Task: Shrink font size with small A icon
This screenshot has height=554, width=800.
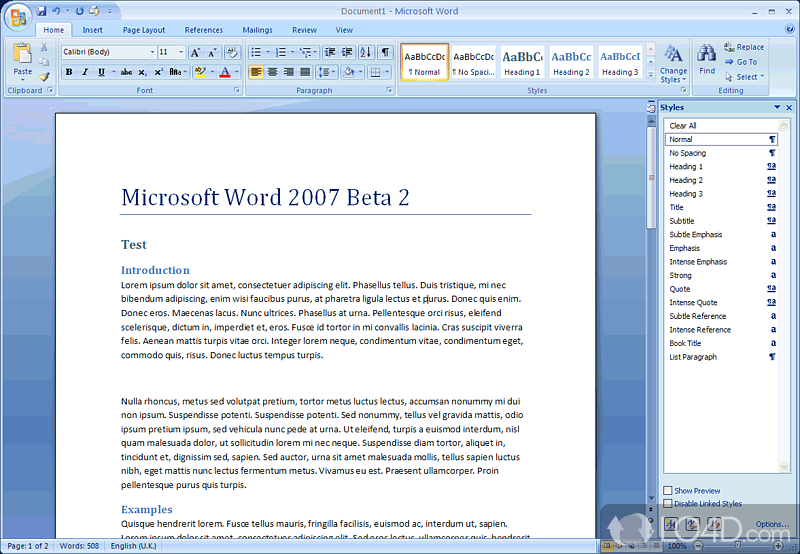Action: tap(213, 52)
